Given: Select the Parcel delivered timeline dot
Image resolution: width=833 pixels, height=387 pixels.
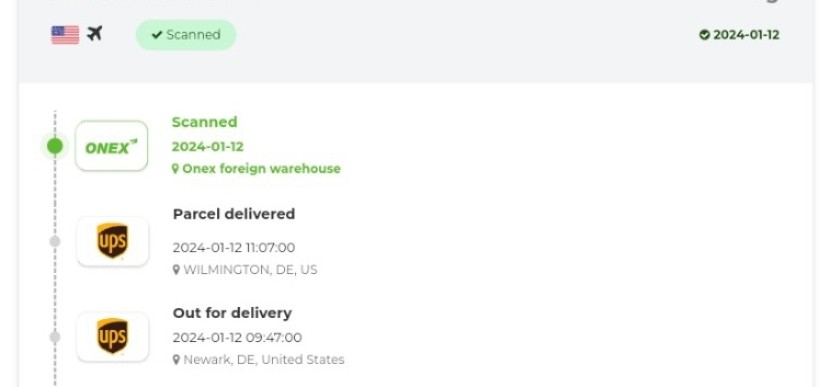Looking at the screenshot, I should tap(55, 241).
